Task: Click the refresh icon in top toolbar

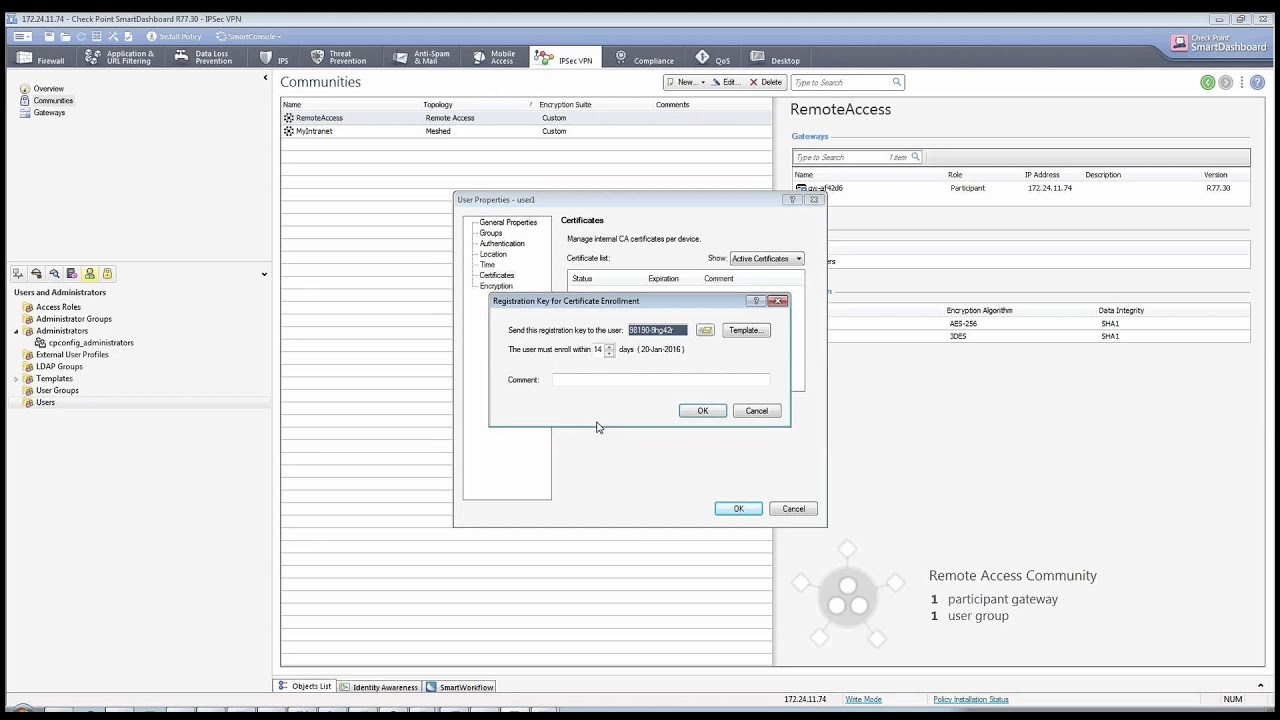Action: pyautogui.click(x=81, y=37)
